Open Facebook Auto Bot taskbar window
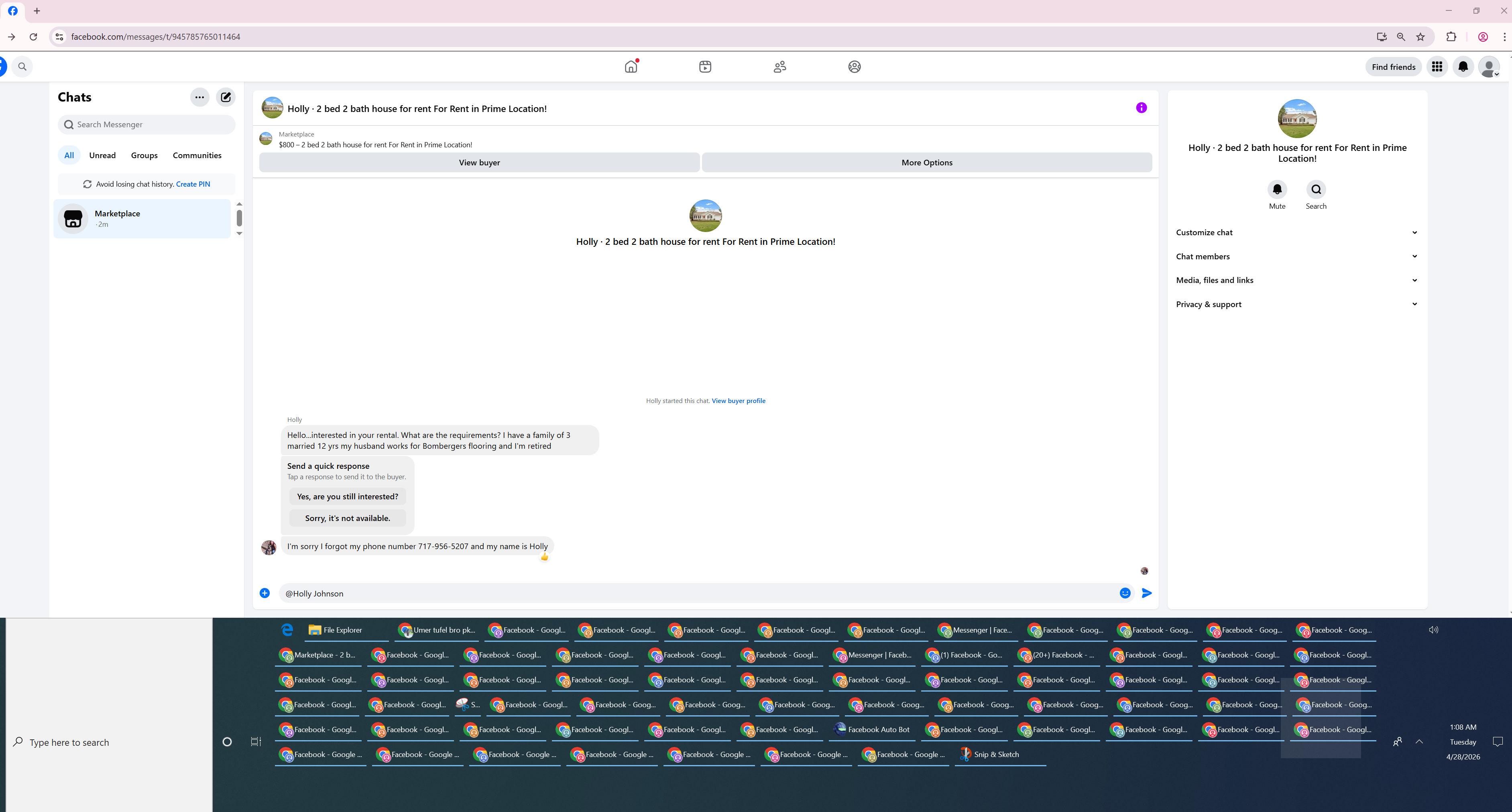The width and height of the screenshot is (1512, 812). click(872, 730)
